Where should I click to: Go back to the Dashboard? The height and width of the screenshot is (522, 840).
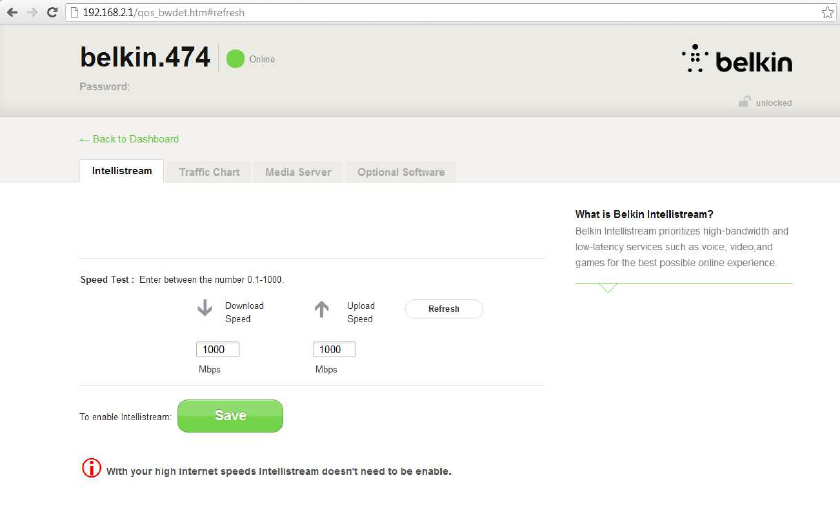[x=129, y=139]
